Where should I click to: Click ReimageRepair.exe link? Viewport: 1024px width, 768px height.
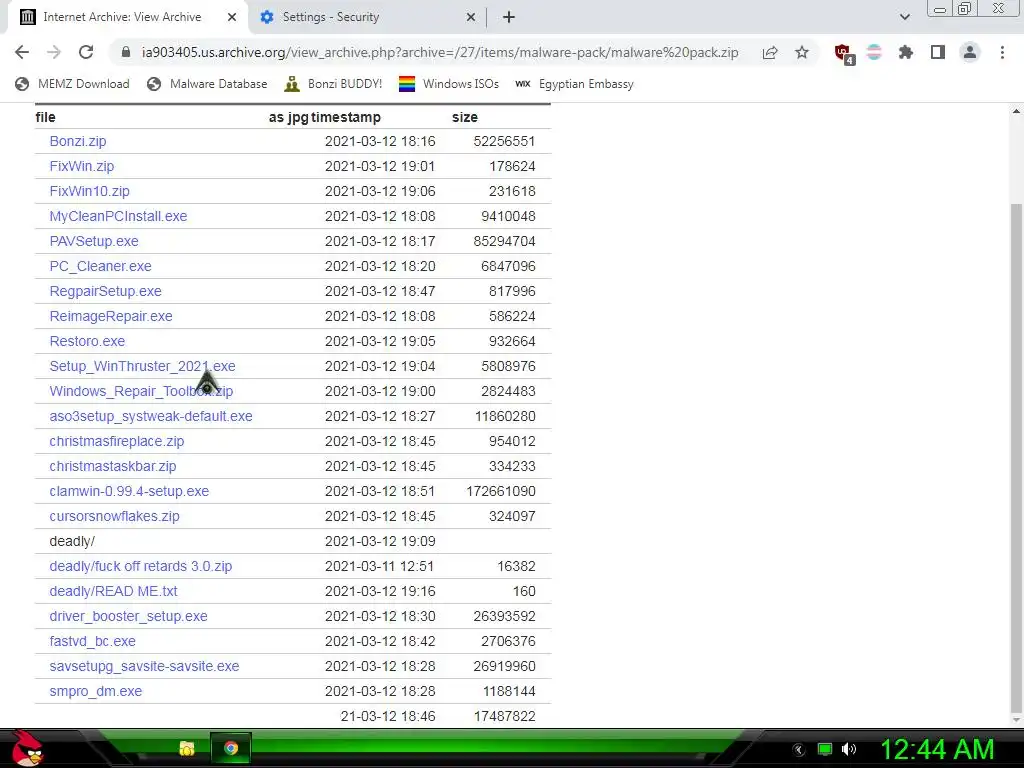pos(111,316)
